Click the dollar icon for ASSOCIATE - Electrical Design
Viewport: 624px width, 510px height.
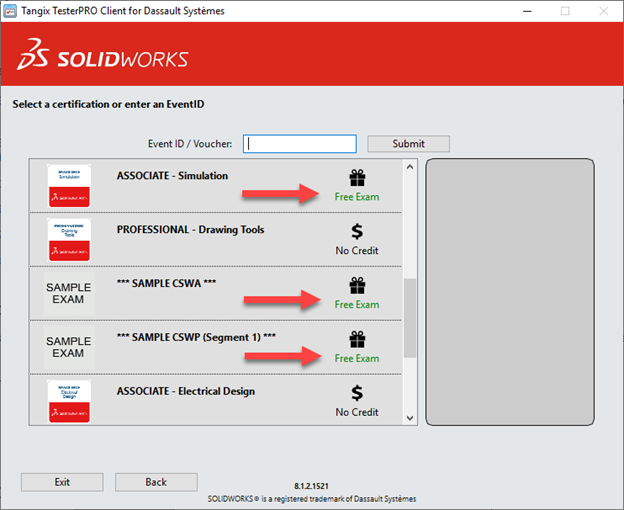357,394
